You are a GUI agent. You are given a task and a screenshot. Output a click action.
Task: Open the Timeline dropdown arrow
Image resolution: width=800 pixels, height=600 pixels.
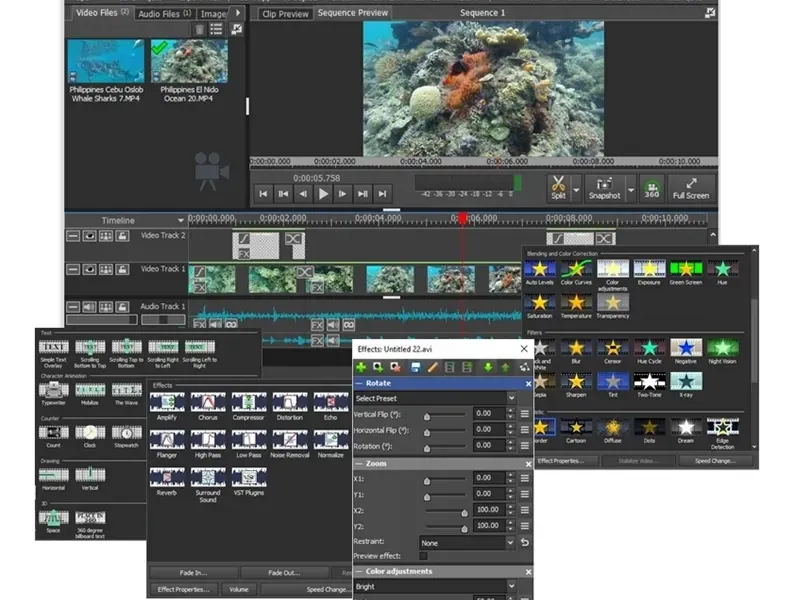click(180, 220)
